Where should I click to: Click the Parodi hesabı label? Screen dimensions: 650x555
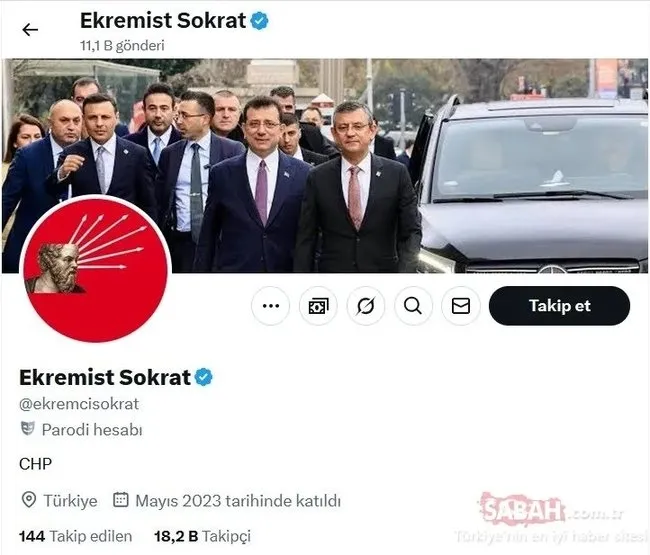pos(92,430)
